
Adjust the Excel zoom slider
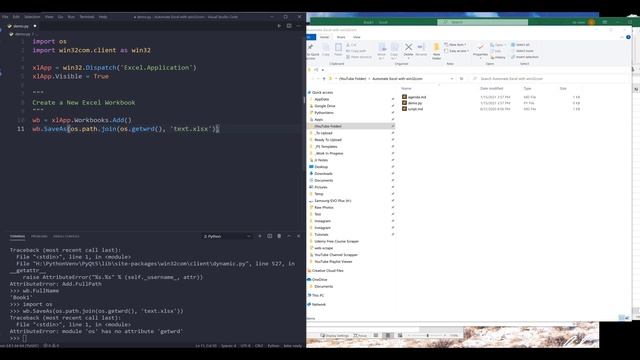(428, 336)
